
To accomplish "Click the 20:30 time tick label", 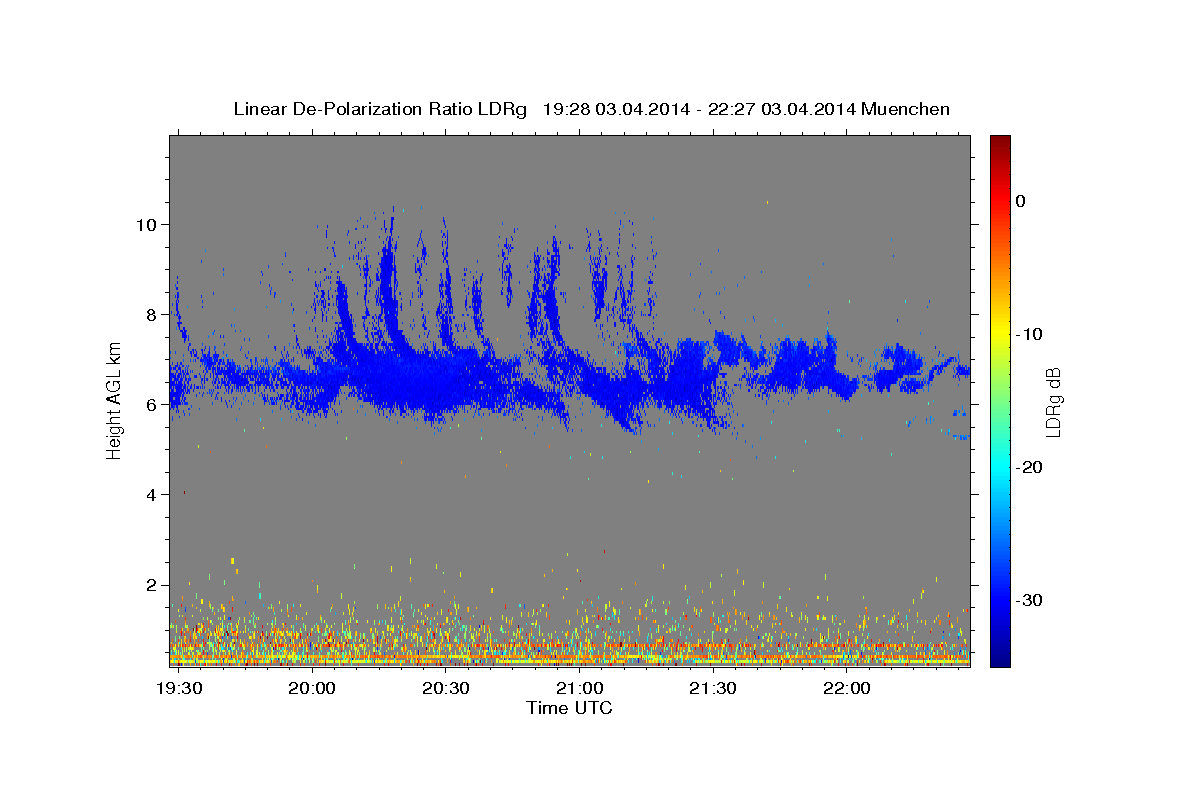I will tap(446, 689).
